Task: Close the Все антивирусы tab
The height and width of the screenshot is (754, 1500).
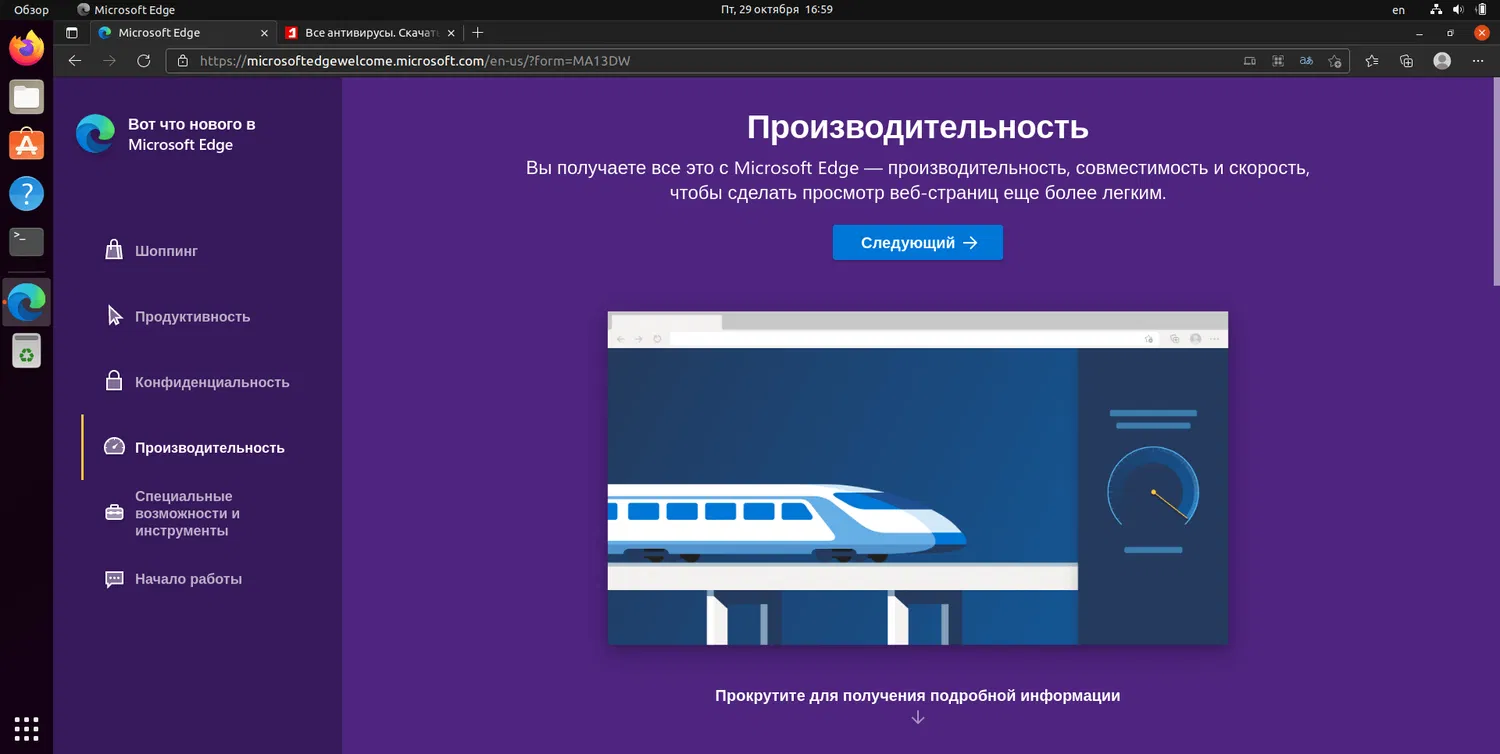Action: point(453,33)
